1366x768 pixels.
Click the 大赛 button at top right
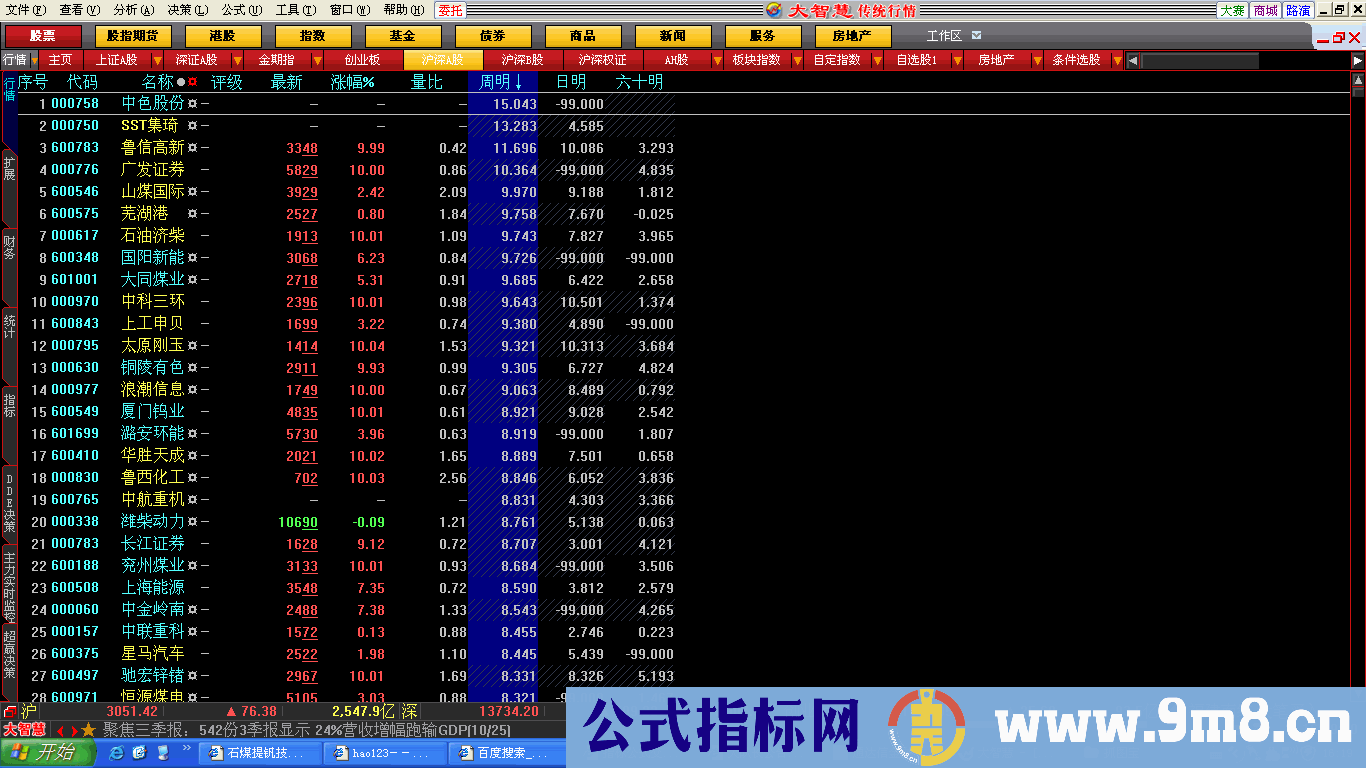pos(1232,10)
